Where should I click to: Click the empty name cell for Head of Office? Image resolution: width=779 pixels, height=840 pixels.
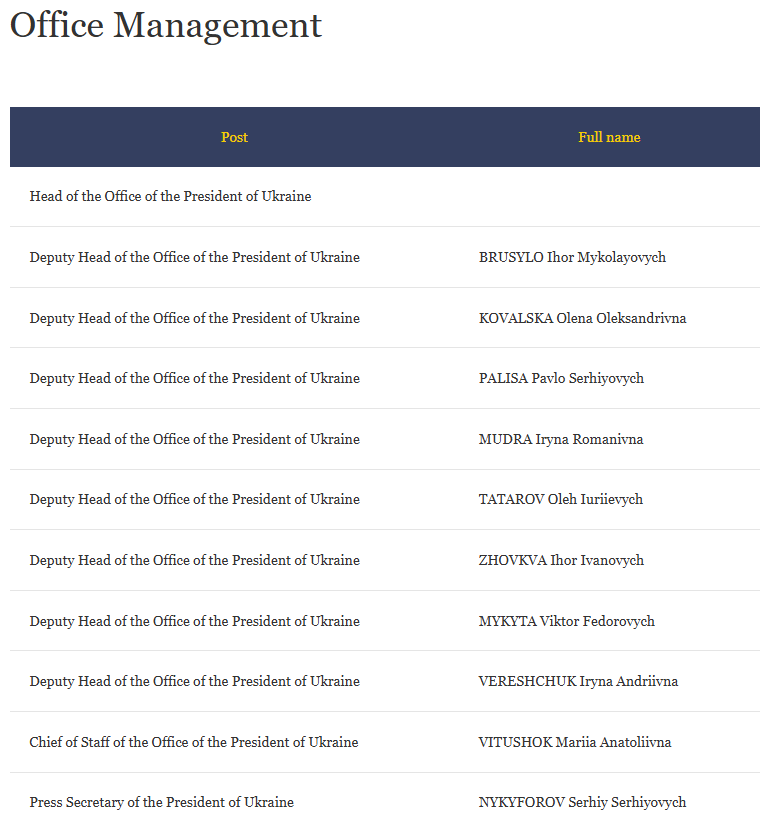[609, 197]
